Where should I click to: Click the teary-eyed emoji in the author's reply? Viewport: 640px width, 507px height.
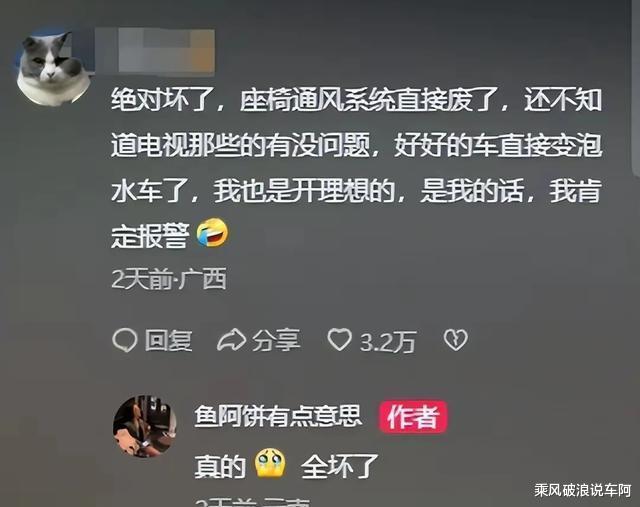tap(270, 463)
